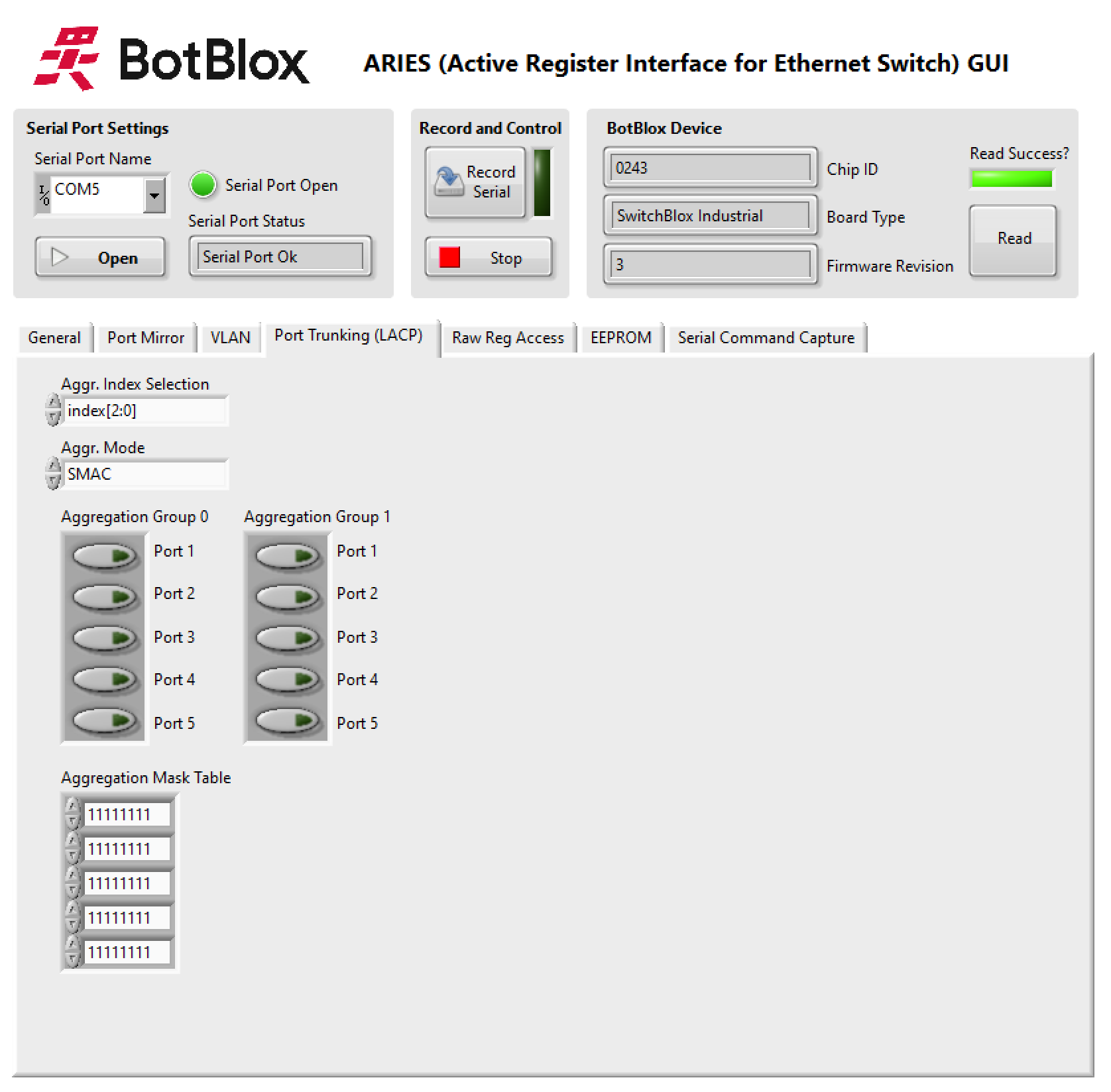1111x1092 pixels.
Task: Click the serial port type icon beside COM5
Action: coord(44,195)
